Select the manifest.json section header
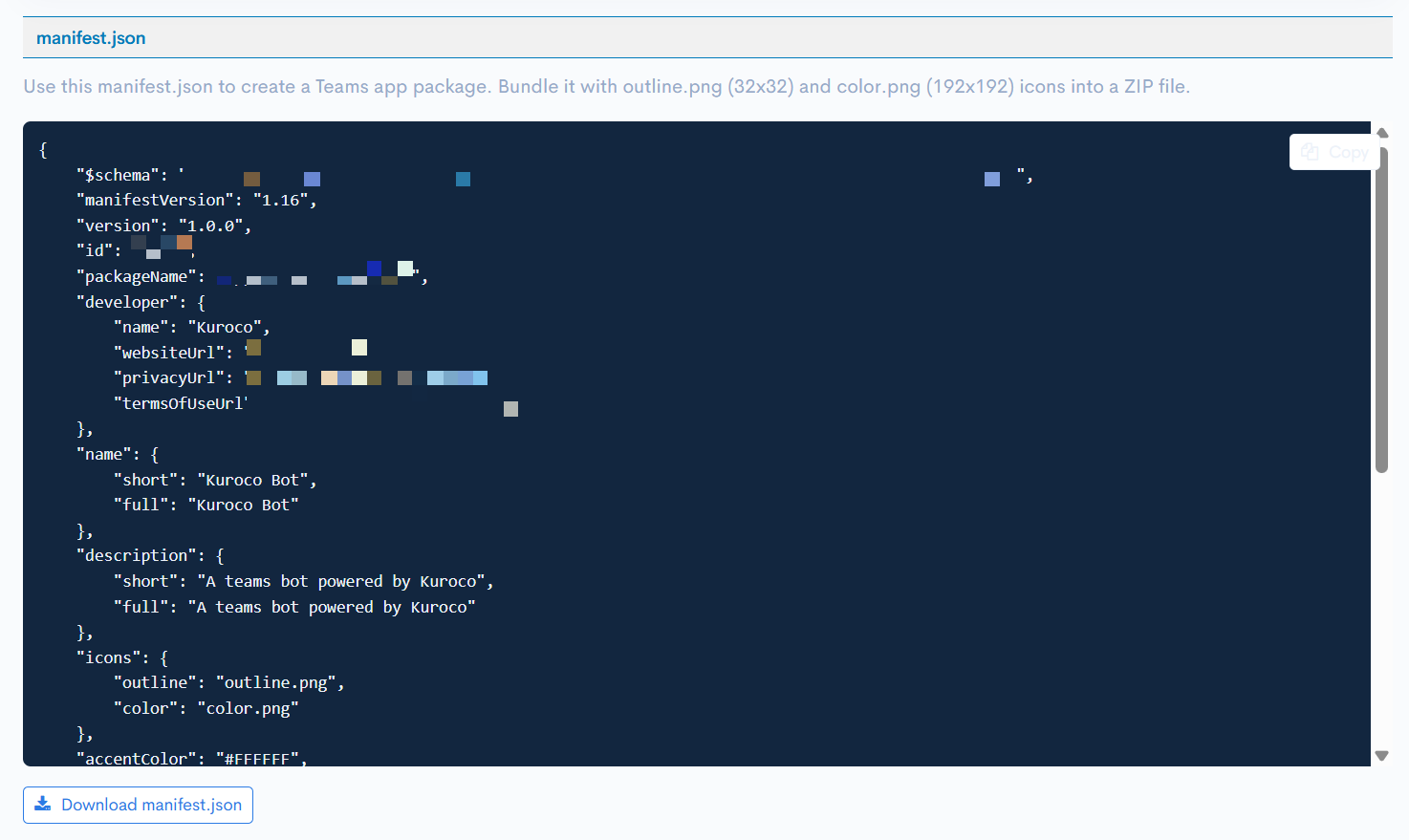The width and height of the screenshot is (1409, 840). [91, 38]
